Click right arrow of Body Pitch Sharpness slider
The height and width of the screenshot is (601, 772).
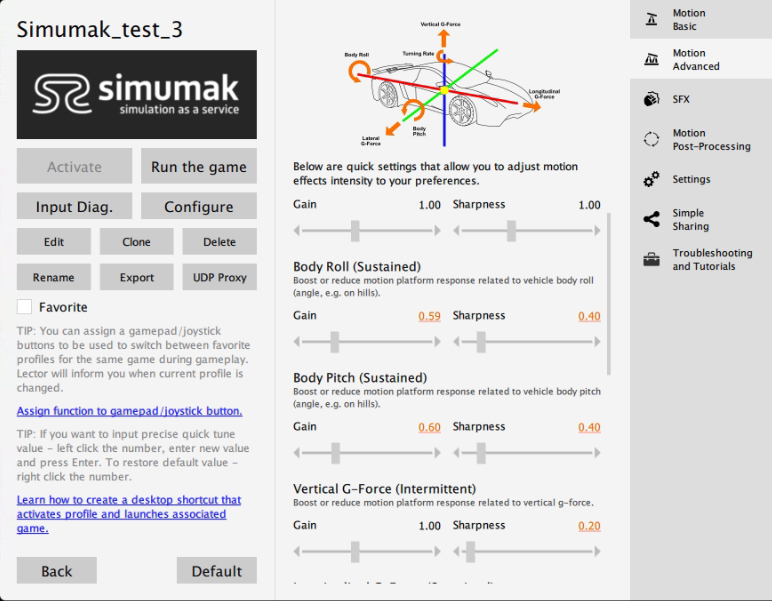(597, 453)
